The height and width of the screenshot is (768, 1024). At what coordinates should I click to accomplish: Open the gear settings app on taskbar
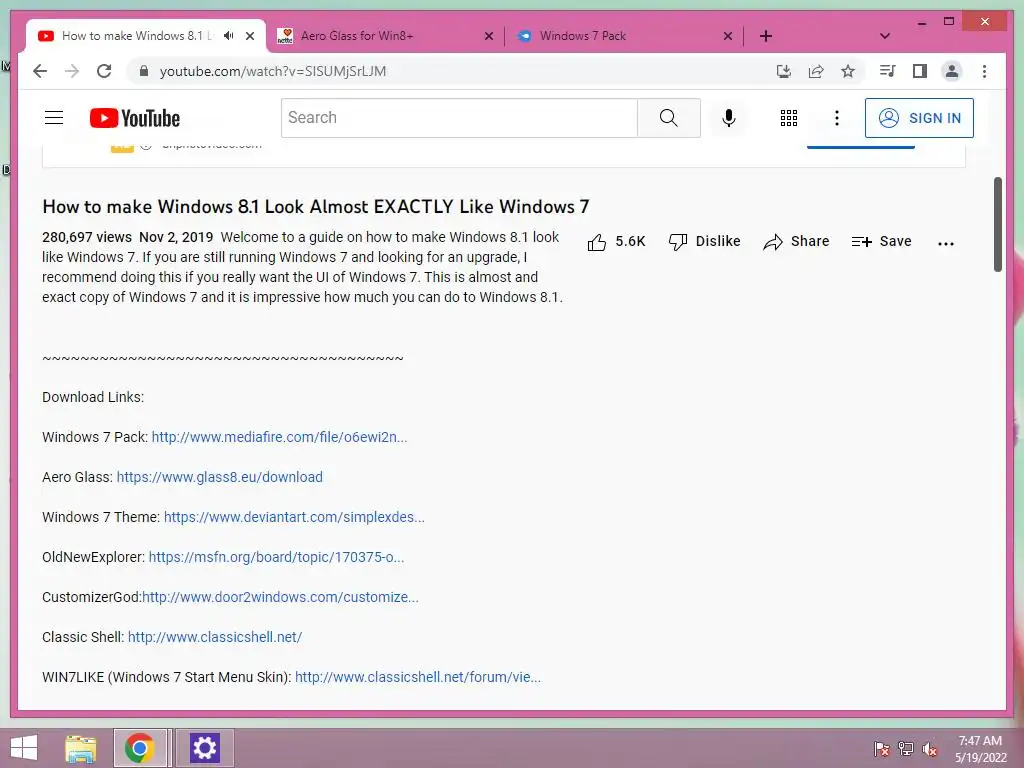point(204,748)
